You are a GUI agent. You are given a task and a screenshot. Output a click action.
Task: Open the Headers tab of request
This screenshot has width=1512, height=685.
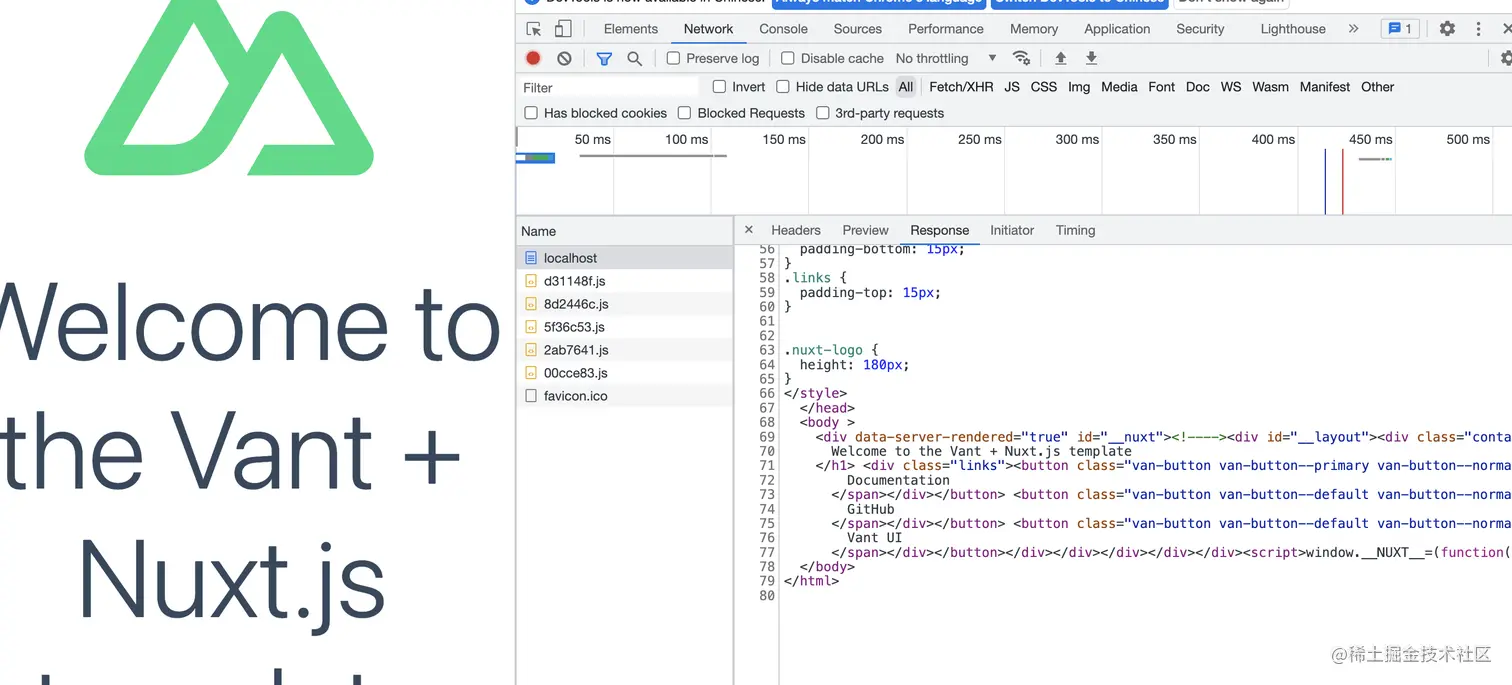pyautogui.click(x=796, y=230)
